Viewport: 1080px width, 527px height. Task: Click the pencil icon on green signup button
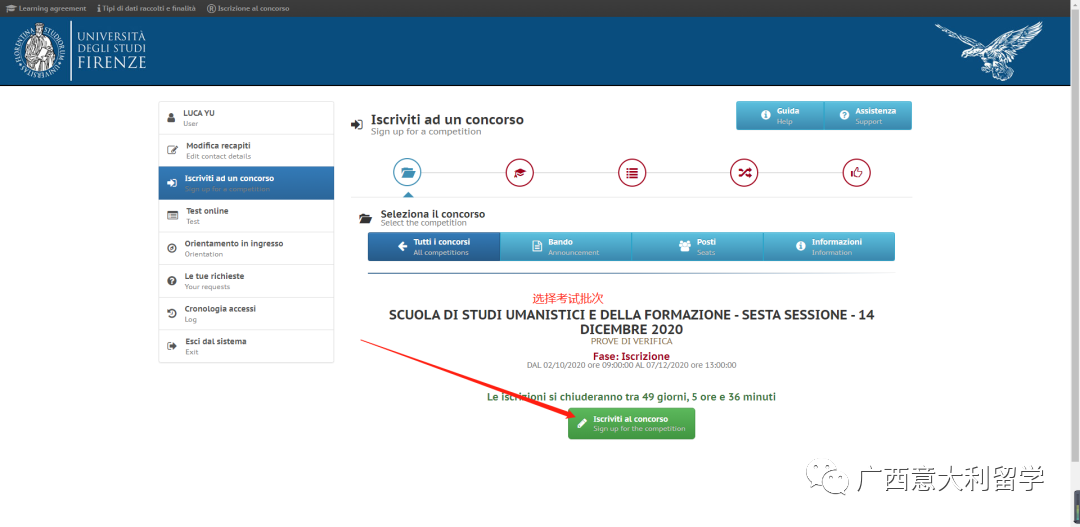click(582, 423)
